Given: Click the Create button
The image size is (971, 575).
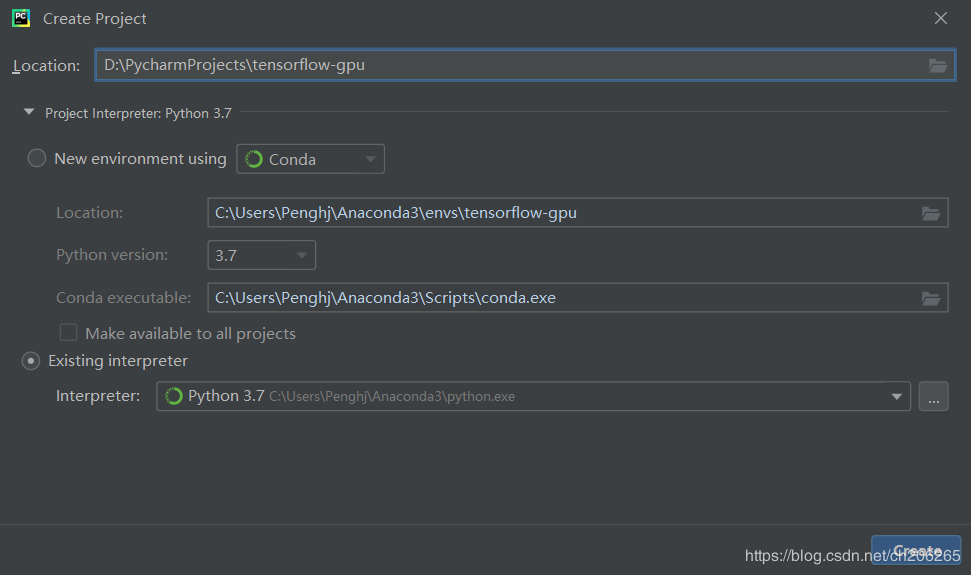Looking at the screenshot, I should pos(916,551).
